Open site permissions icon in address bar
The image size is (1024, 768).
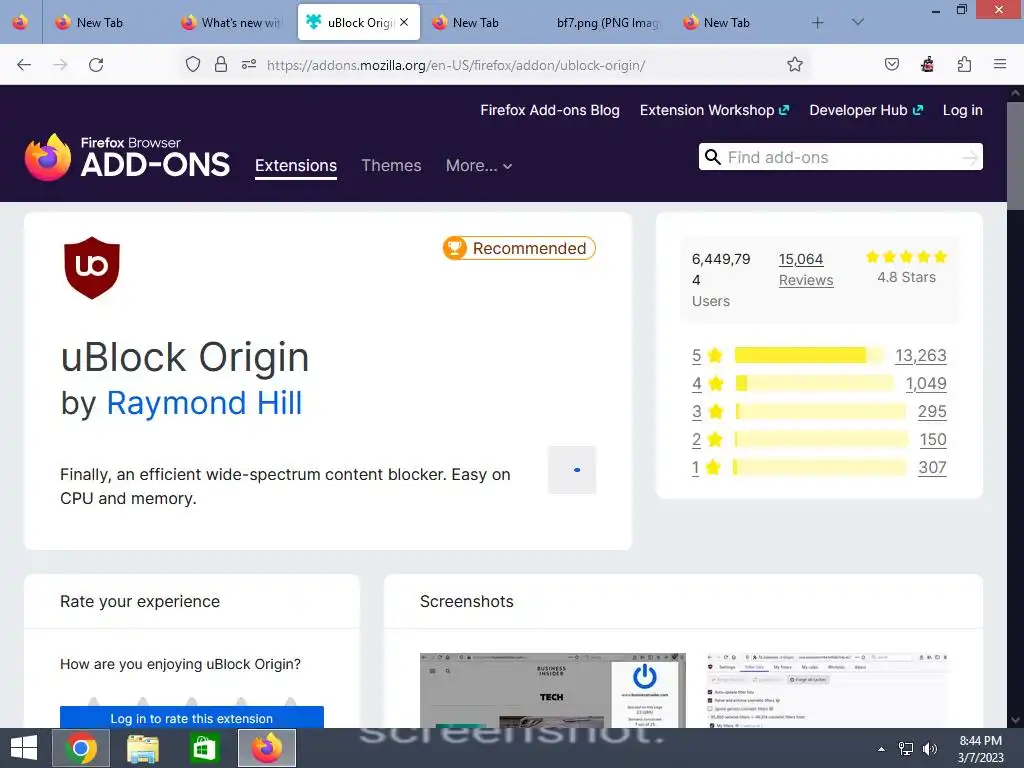249,65
